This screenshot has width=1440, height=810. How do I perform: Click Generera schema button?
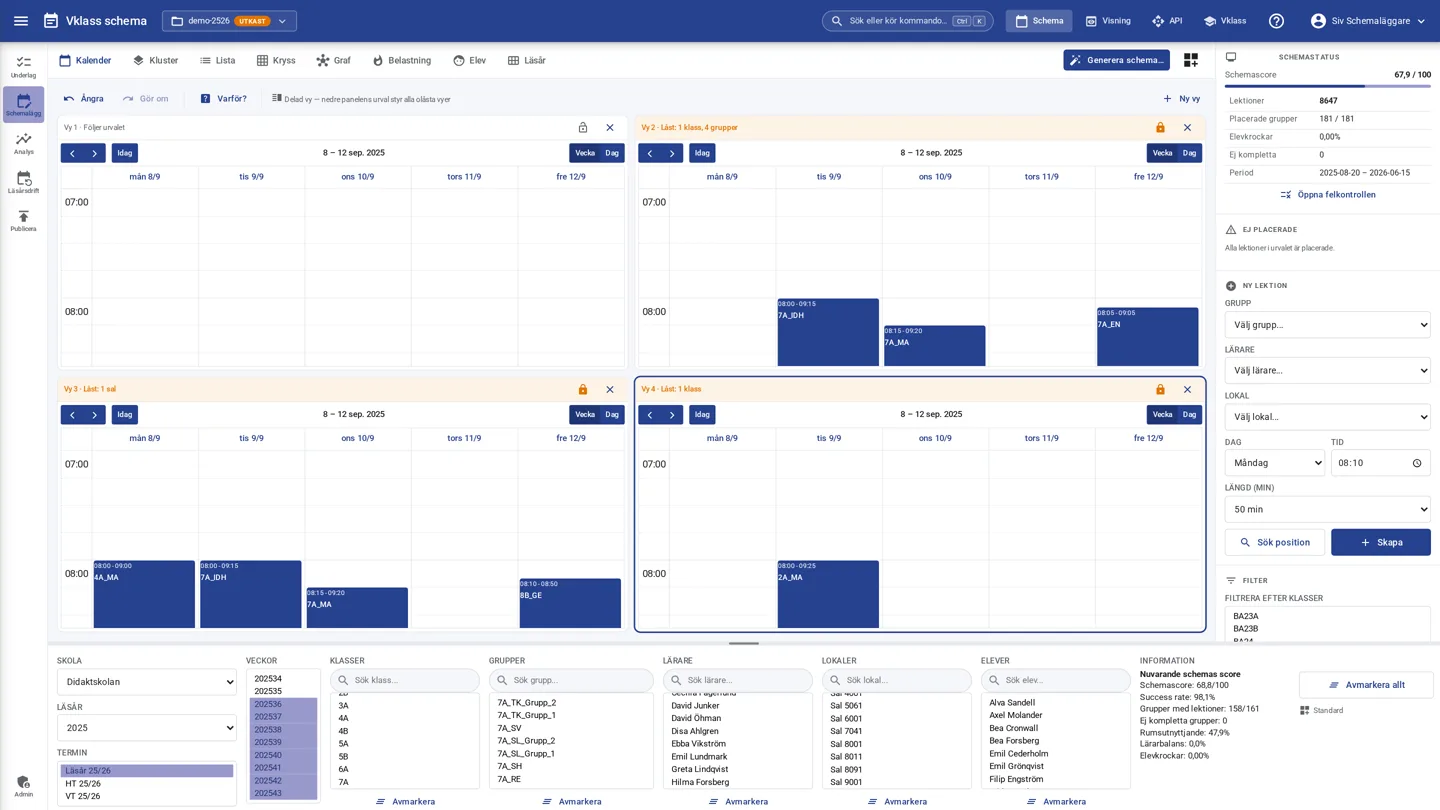[x=1116, y=60]
